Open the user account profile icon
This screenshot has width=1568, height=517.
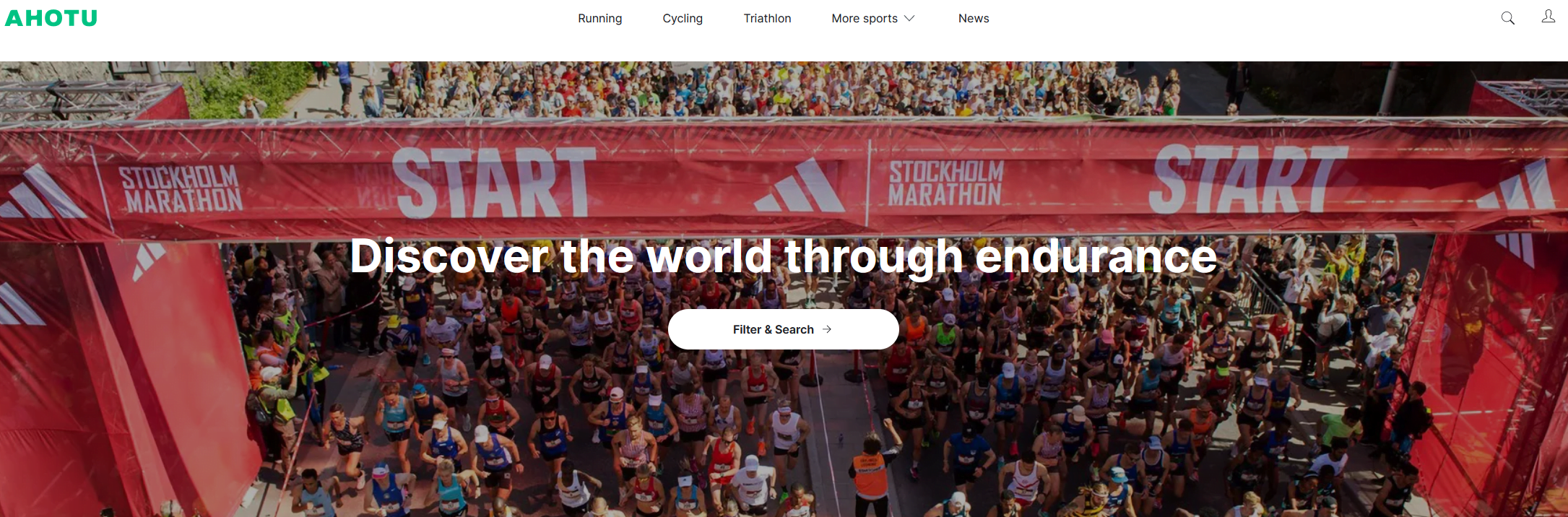[x=1548, y=17]
